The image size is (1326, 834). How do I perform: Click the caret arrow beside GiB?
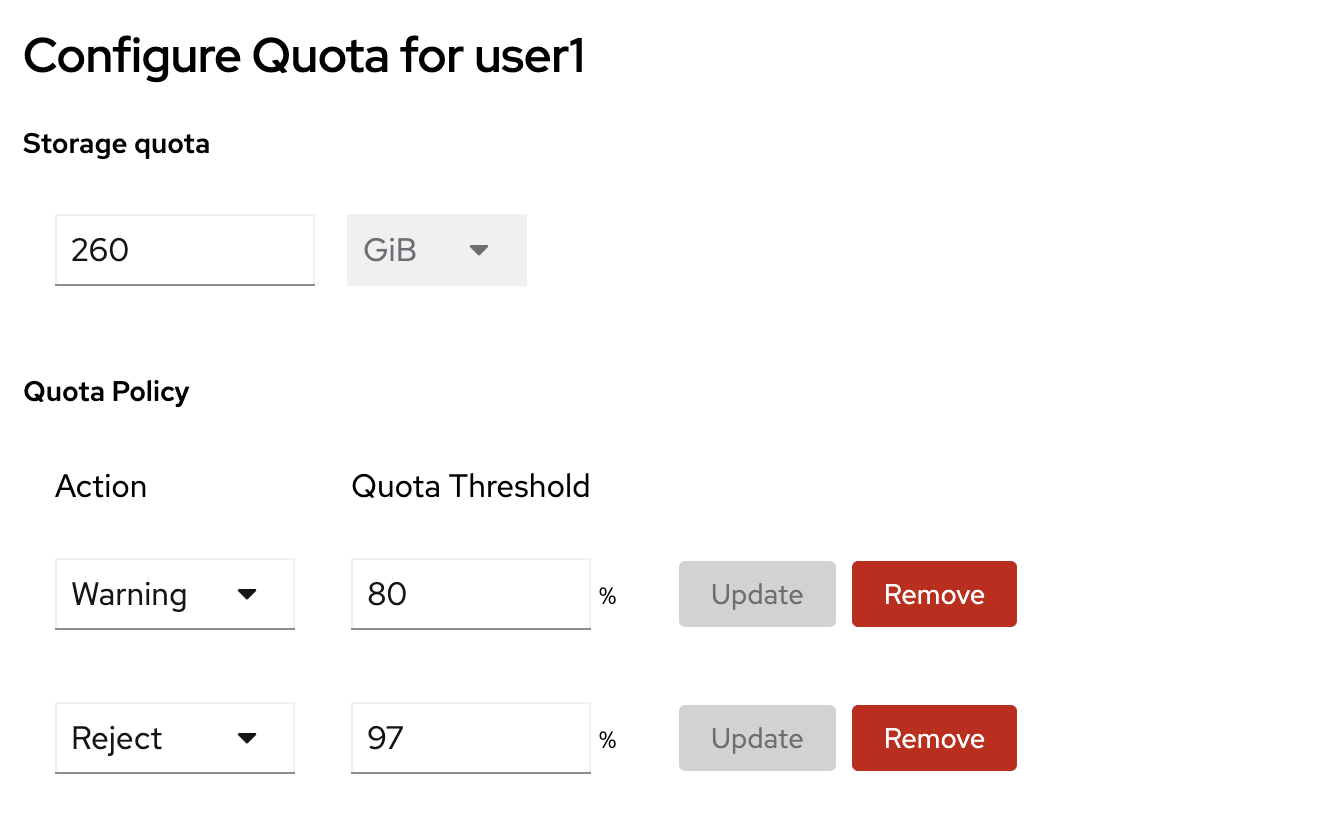click(x=479, y=250)
